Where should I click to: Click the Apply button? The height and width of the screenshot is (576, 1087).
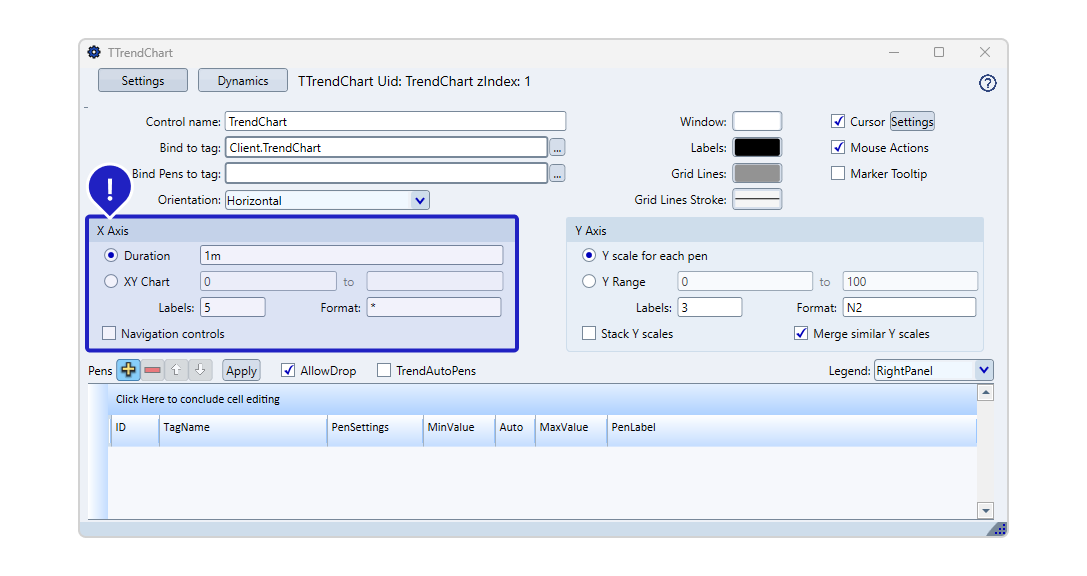coord(241,371)
